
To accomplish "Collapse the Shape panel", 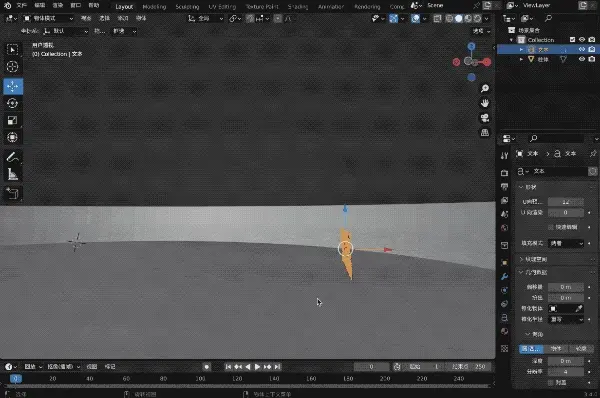I will pos(521,187).
